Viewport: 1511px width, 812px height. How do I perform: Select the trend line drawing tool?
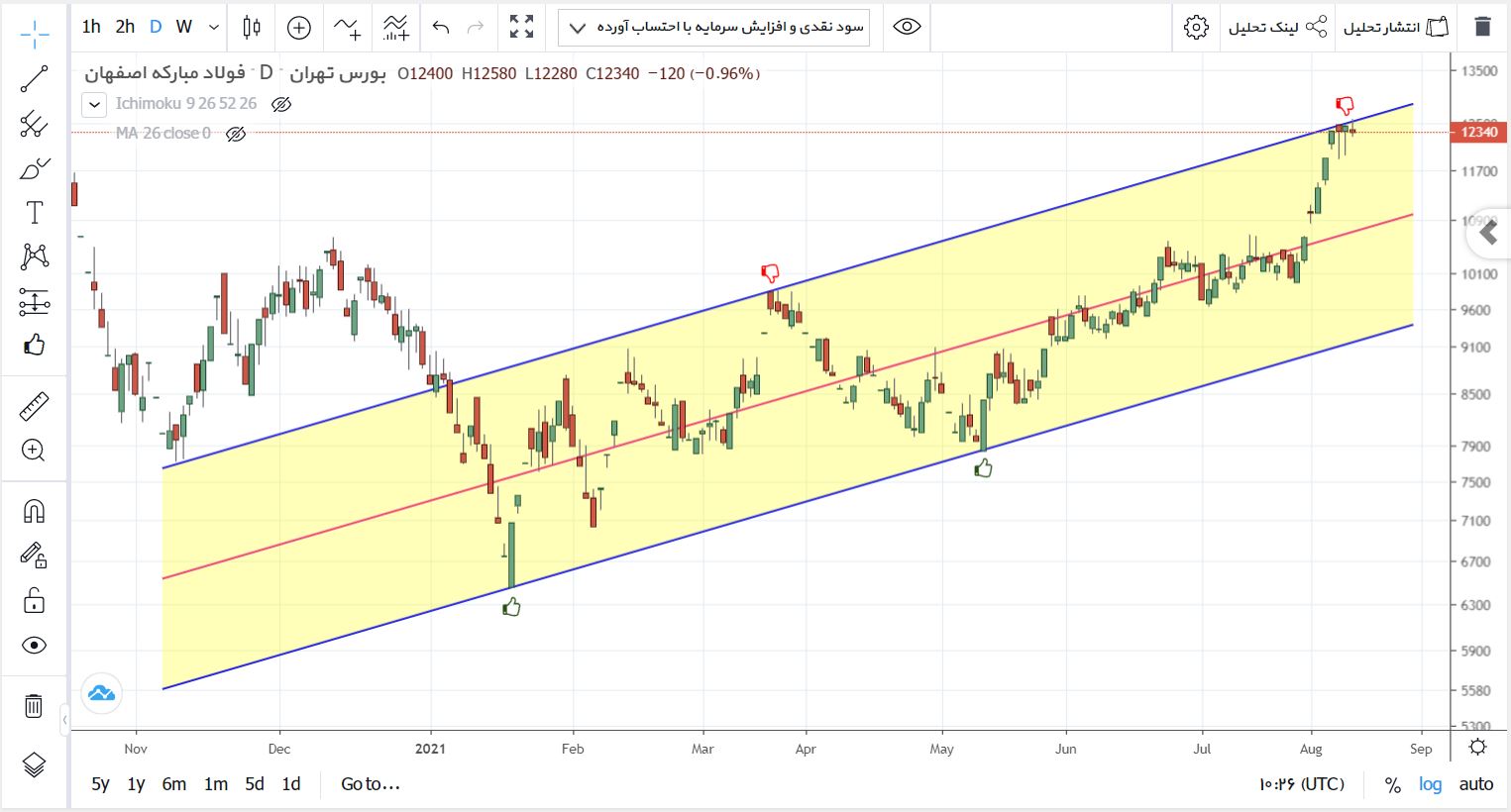click(x=34, y=79)
